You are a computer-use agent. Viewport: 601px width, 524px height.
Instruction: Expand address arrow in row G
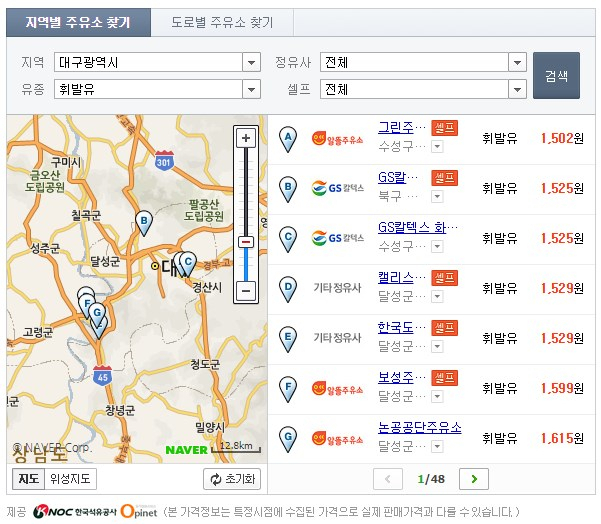pyautogui.click(x=437, y=446)
